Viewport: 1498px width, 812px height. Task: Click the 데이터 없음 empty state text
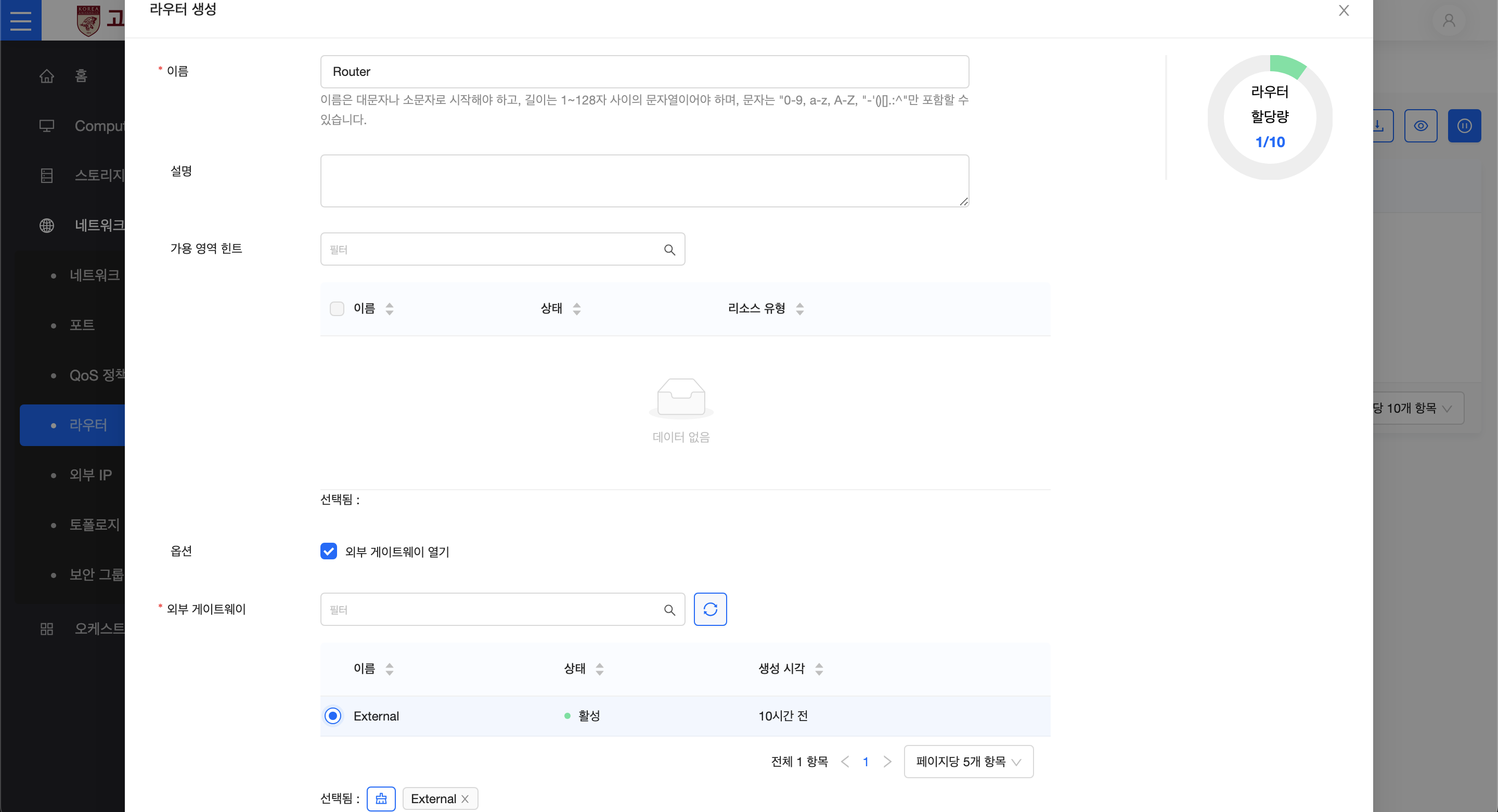tap(681, 437)
